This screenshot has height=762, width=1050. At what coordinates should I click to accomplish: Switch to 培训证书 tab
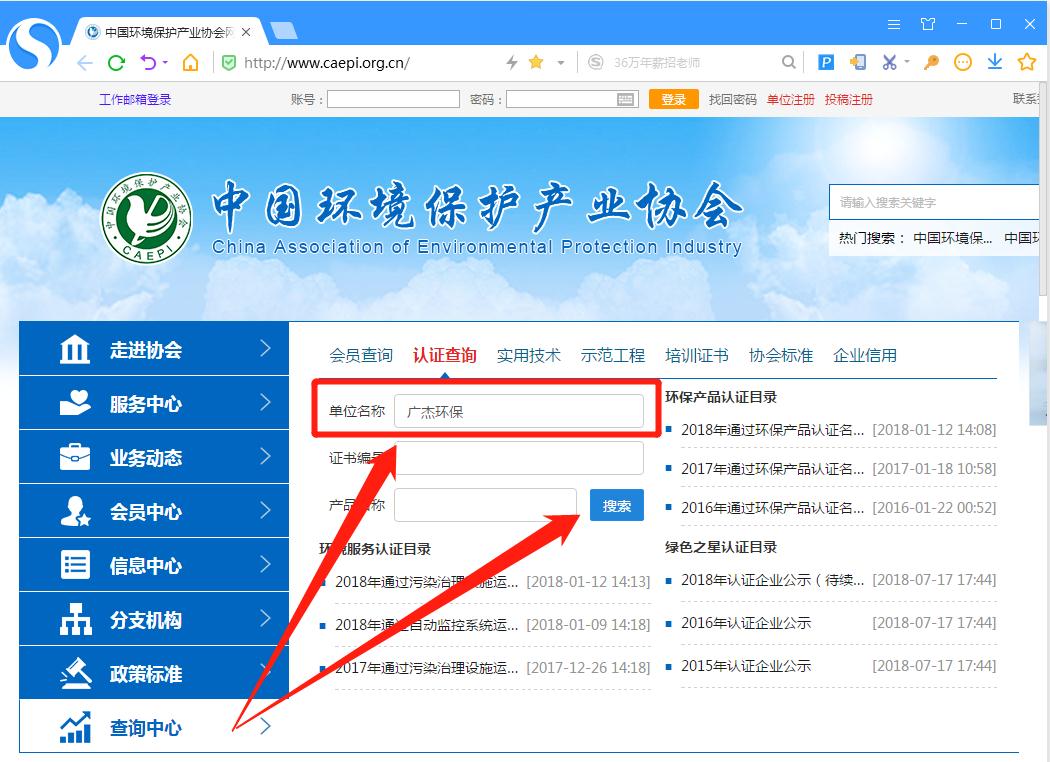pos(696,356)
